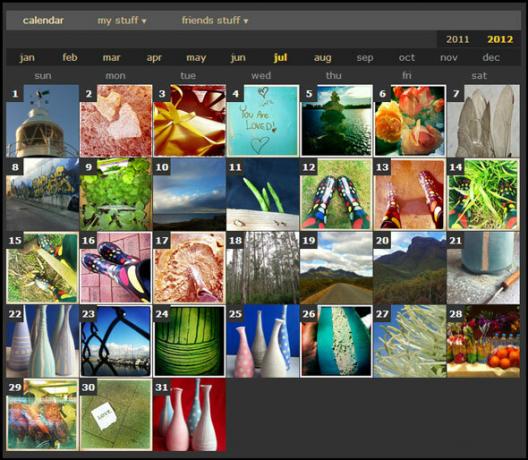The width and height of the screenshot is (528, 460).
Task: Go to the jun month
Action: (x=238, y=58)
